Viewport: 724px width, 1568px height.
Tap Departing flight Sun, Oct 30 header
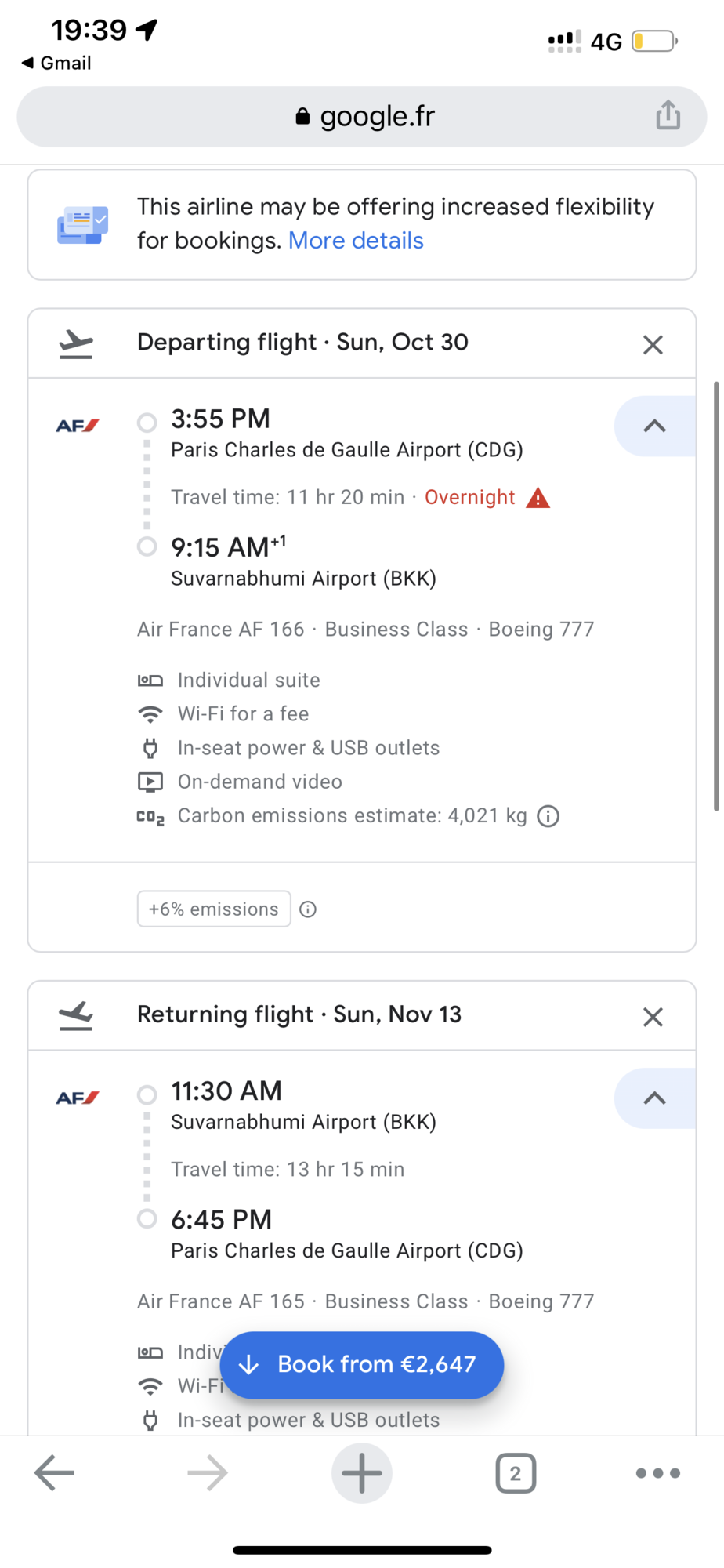[302, 343]
